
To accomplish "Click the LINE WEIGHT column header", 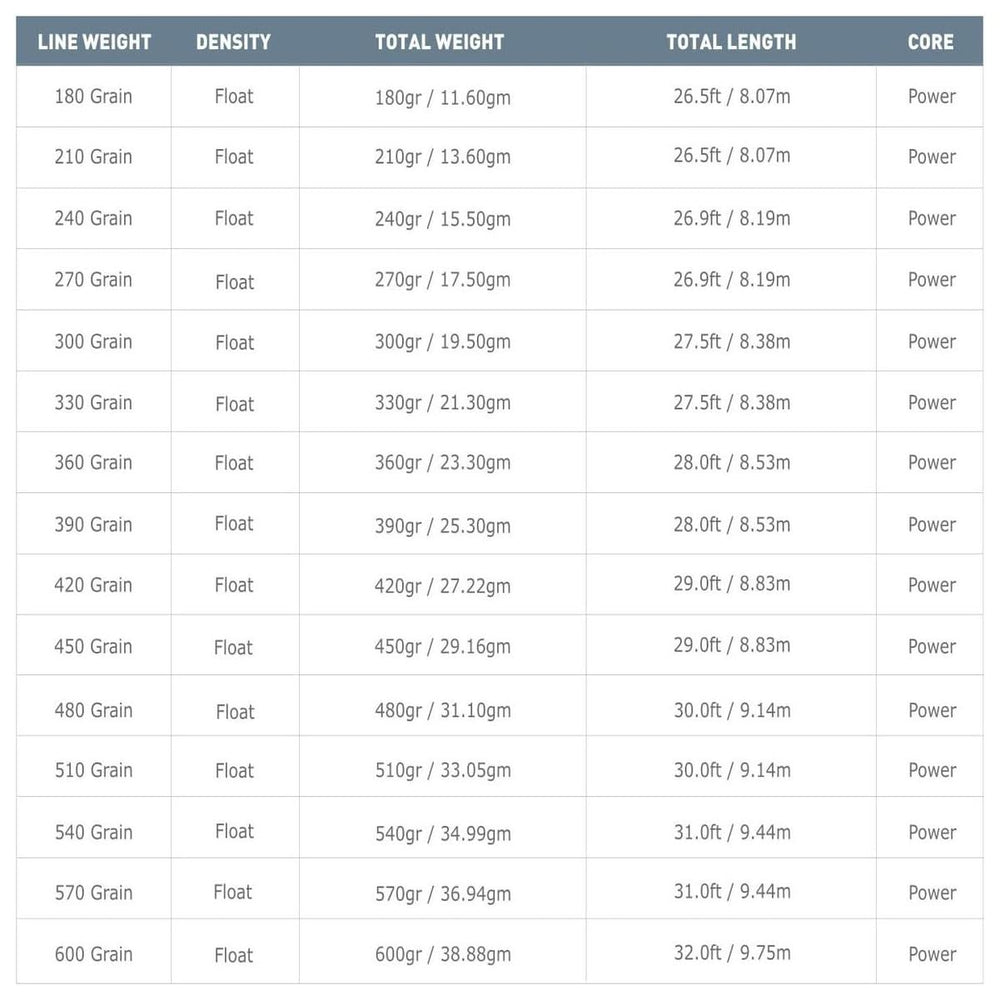I will point(94,42).
